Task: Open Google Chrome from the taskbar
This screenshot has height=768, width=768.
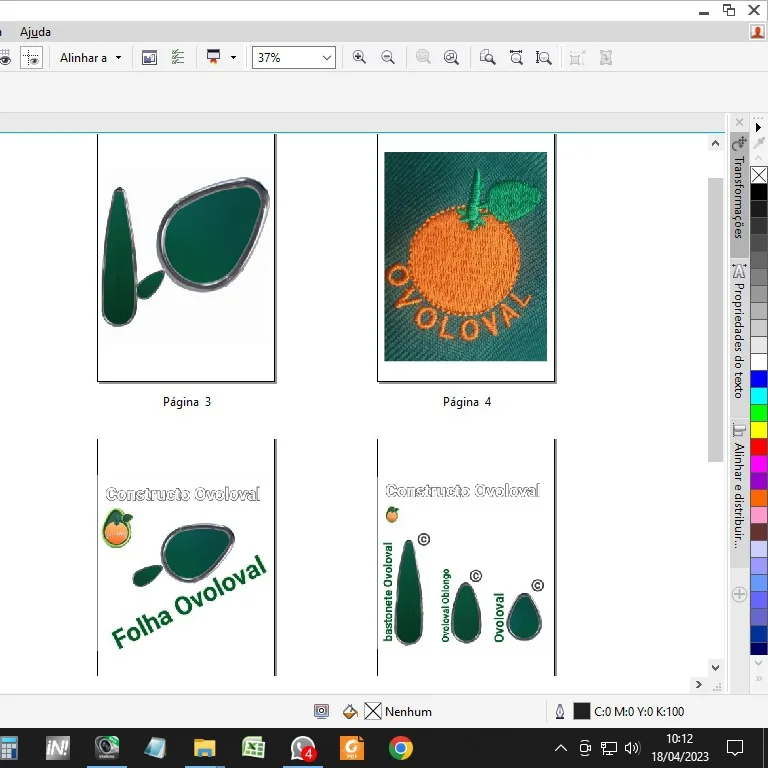Action: point(400,748)
